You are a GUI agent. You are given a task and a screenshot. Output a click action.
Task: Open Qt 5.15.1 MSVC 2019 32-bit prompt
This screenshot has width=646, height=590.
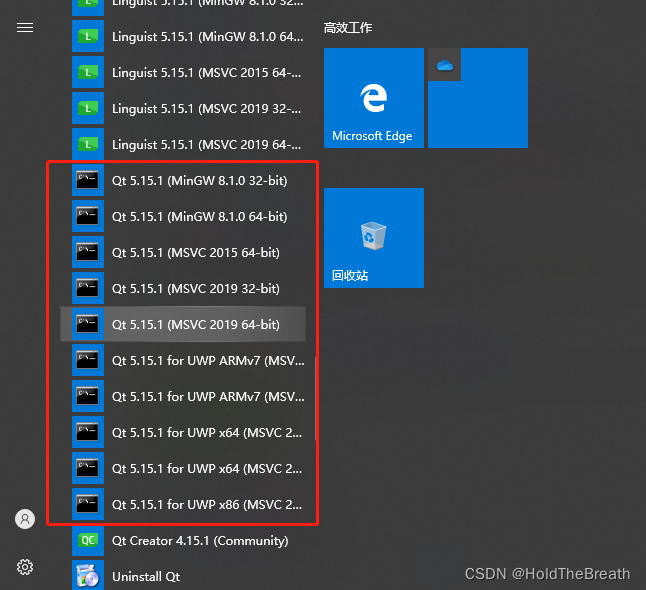183,288
